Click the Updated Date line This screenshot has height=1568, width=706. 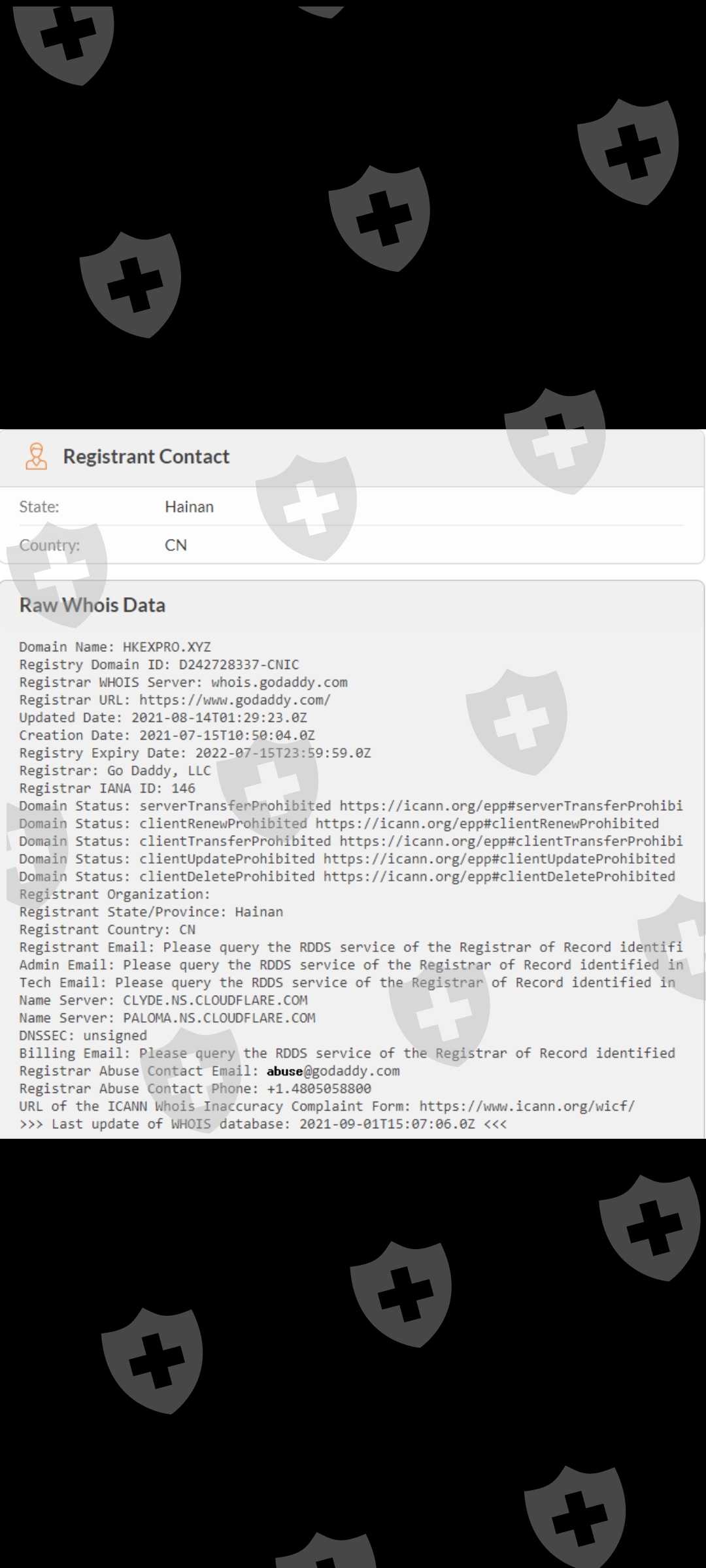point(163,717)
